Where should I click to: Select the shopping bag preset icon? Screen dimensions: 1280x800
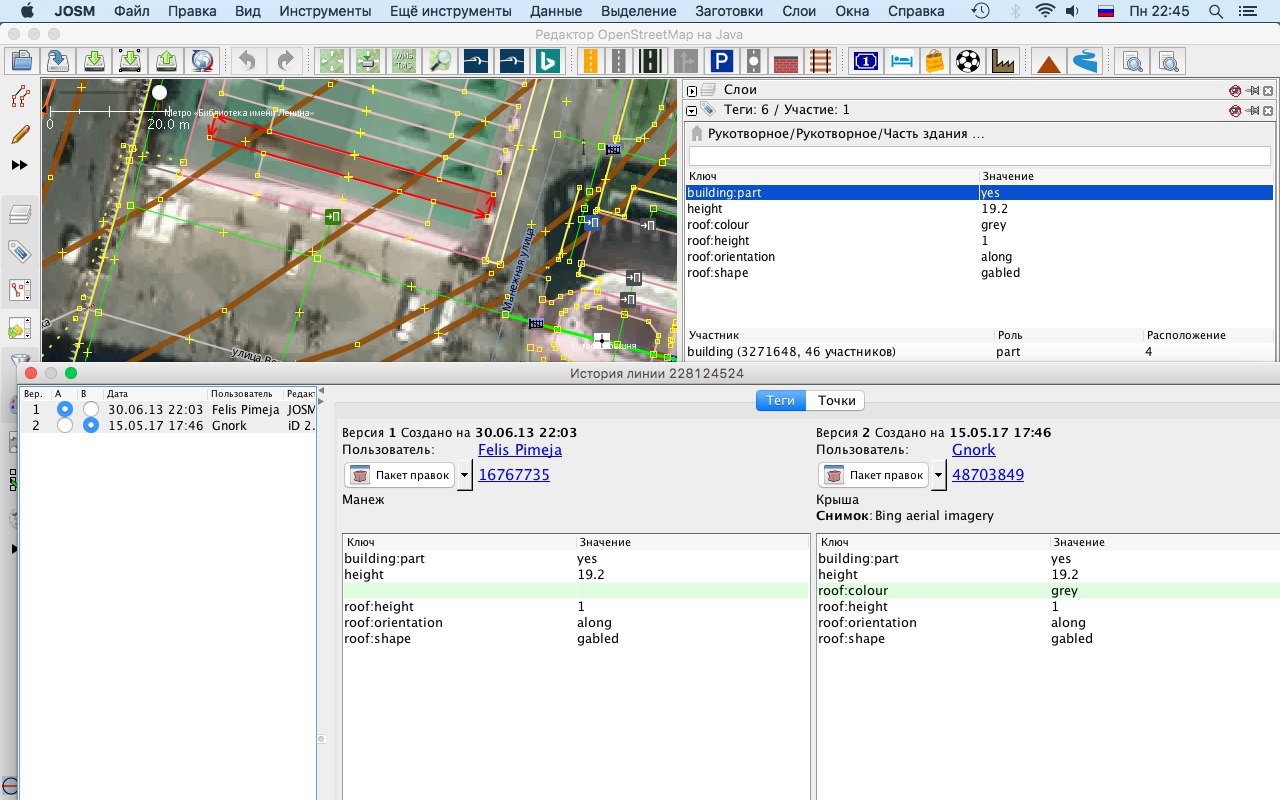(934, 62)
